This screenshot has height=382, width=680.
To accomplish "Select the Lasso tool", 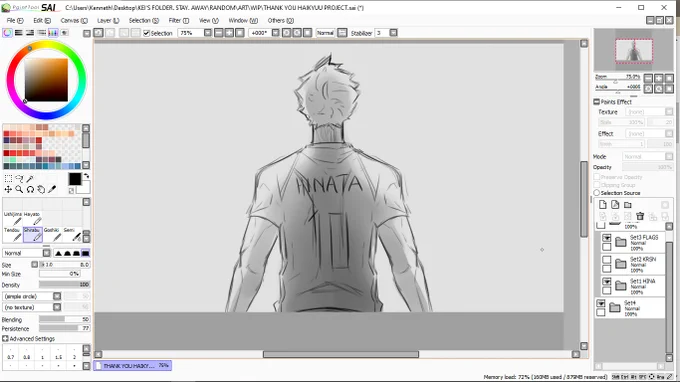I will (x=19, y=179).
